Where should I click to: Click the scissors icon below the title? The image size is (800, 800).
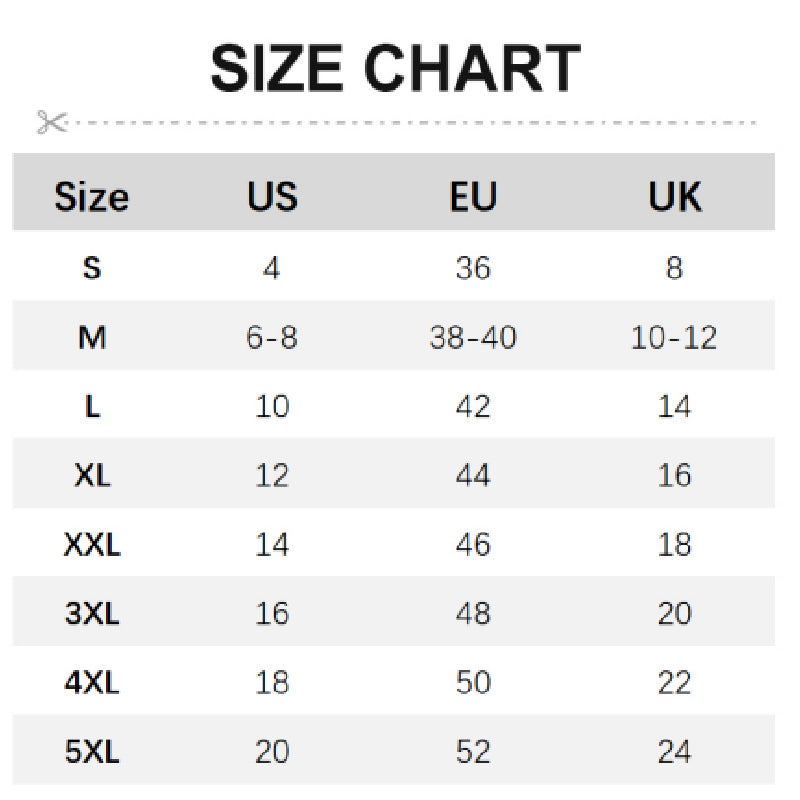[x=52, y=122]
